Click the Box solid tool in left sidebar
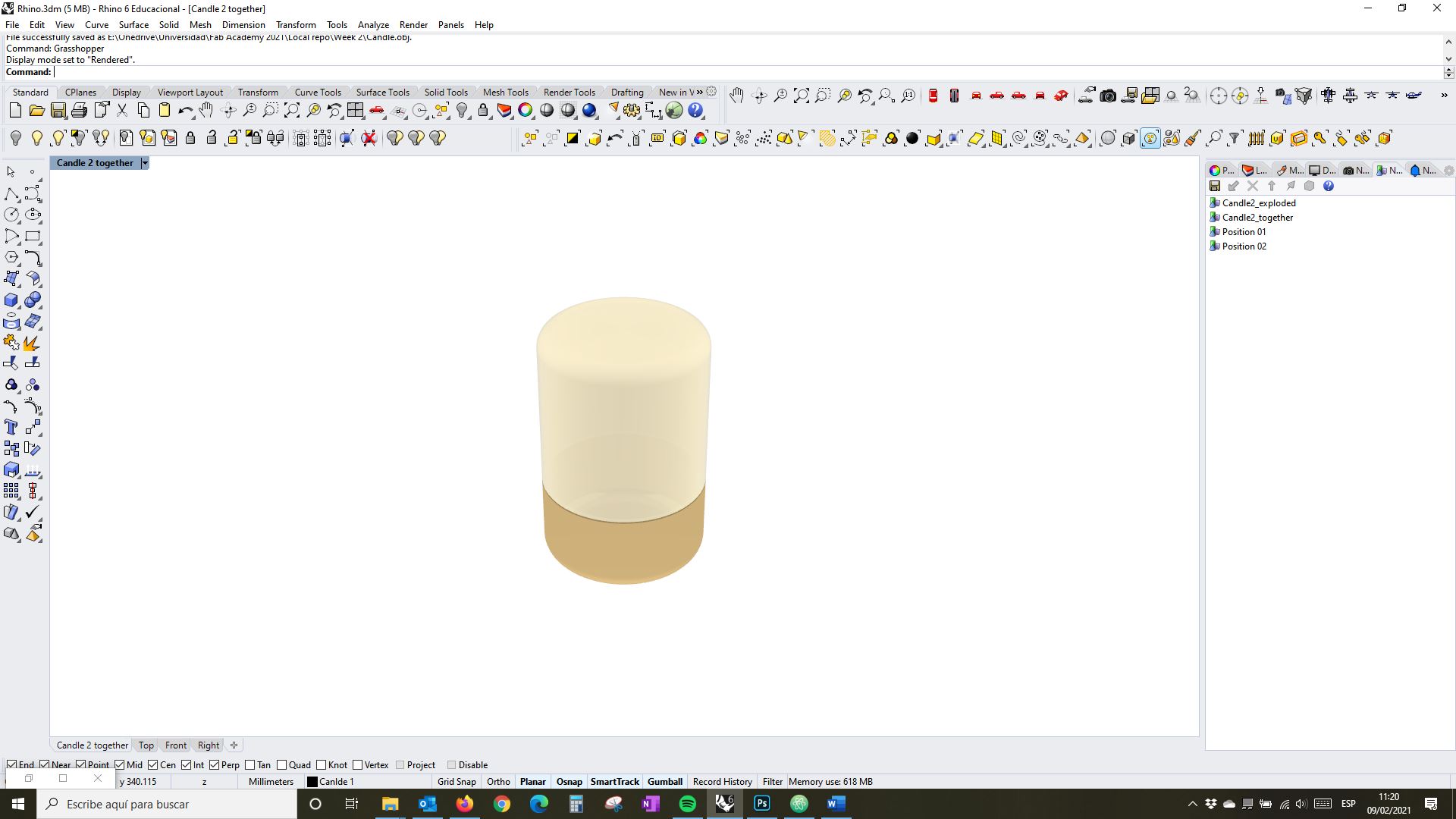Viewport: 1456px width, 819px height. [x=11, y=300]
